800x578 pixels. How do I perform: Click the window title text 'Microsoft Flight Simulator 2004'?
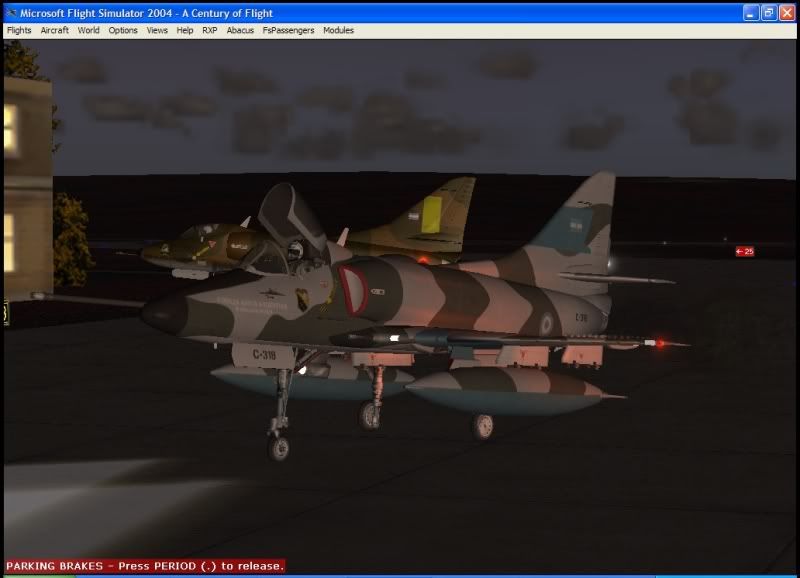point(96,13)
